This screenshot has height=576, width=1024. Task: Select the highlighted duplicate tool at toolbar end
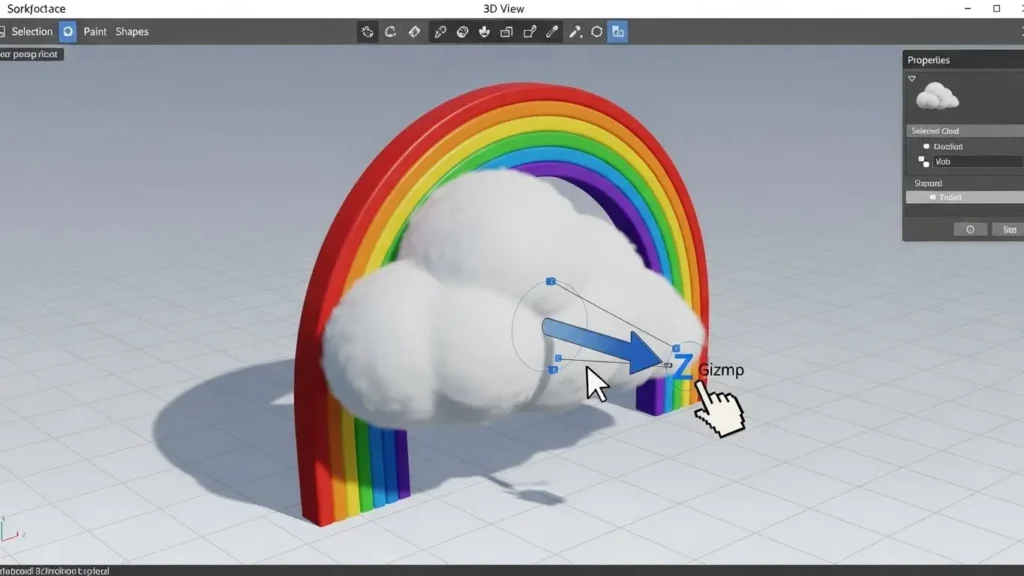click(x=618, y=31)
